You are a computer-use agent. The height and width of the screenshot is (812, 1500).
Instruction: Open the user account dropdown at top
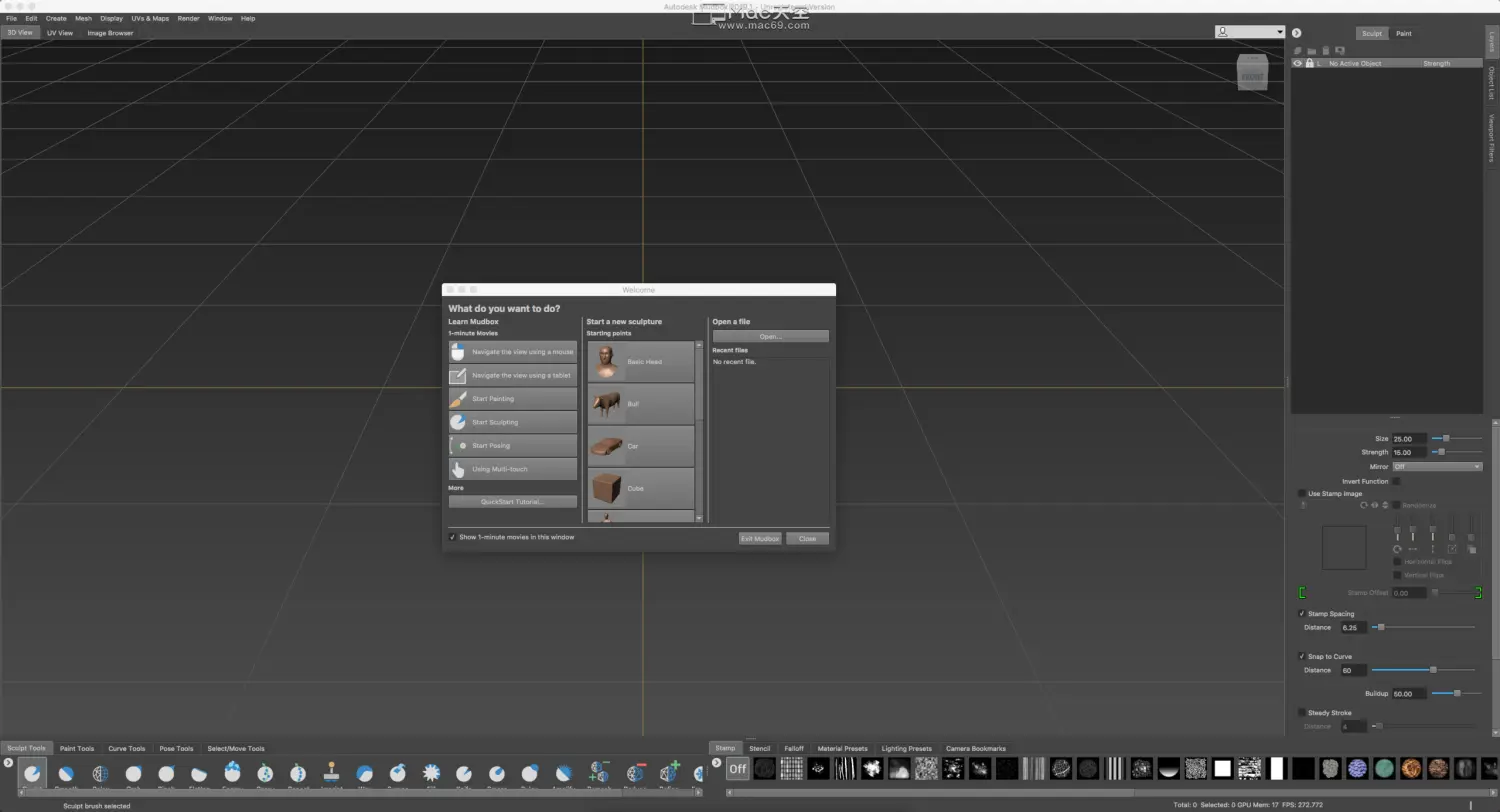coord(1250,32)
